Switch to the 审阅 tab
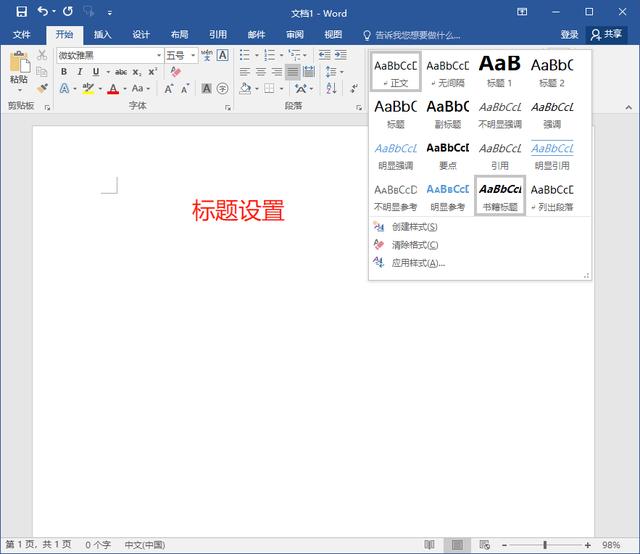 [295, 35]
